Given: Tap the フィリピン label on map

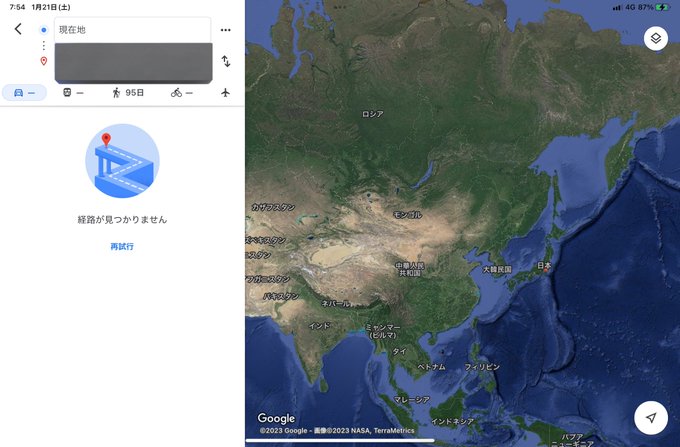Looking at the screenshot, I should [x=482, y=367].
